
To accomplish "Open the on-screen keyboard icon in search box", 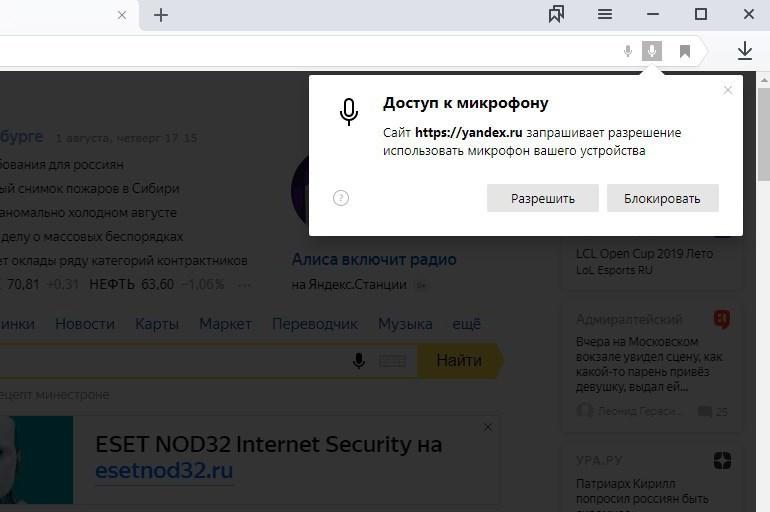I will tap(392, 361).
